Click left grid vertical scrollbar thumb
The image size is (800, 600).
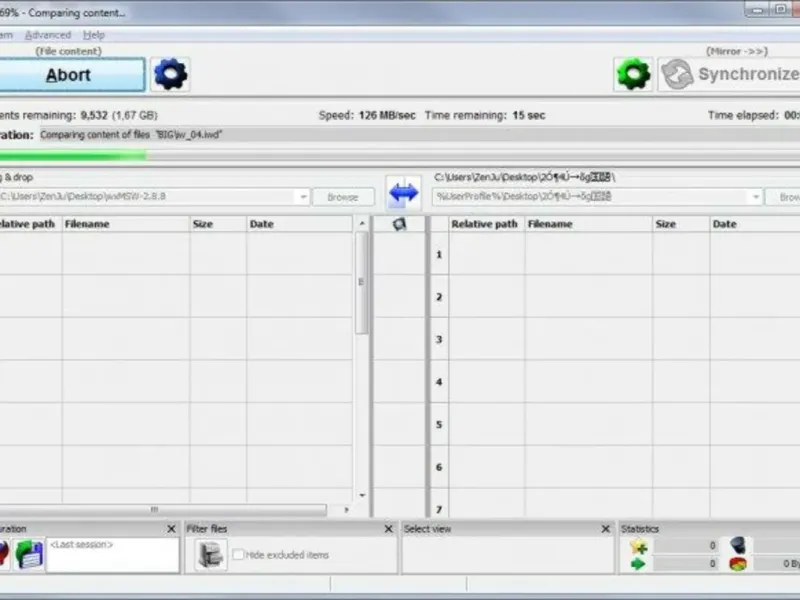pyautogui.click(x=362, y=283)
